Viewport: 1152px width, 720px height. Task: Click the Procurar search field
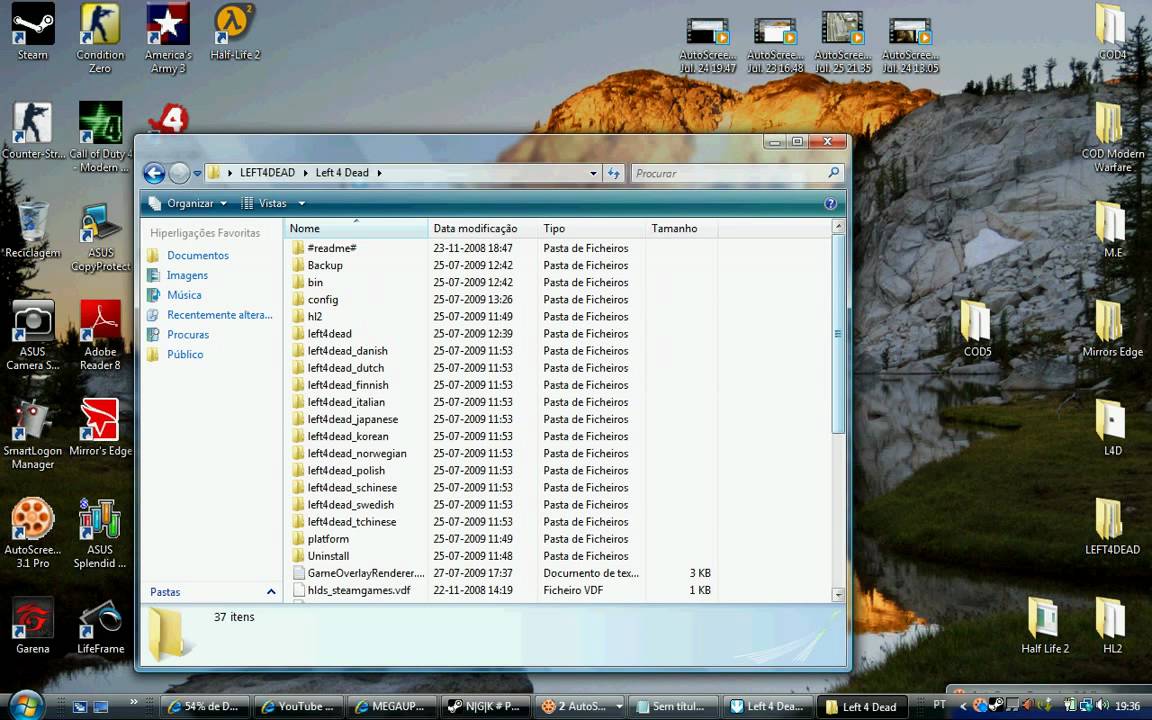pos(737,173)
